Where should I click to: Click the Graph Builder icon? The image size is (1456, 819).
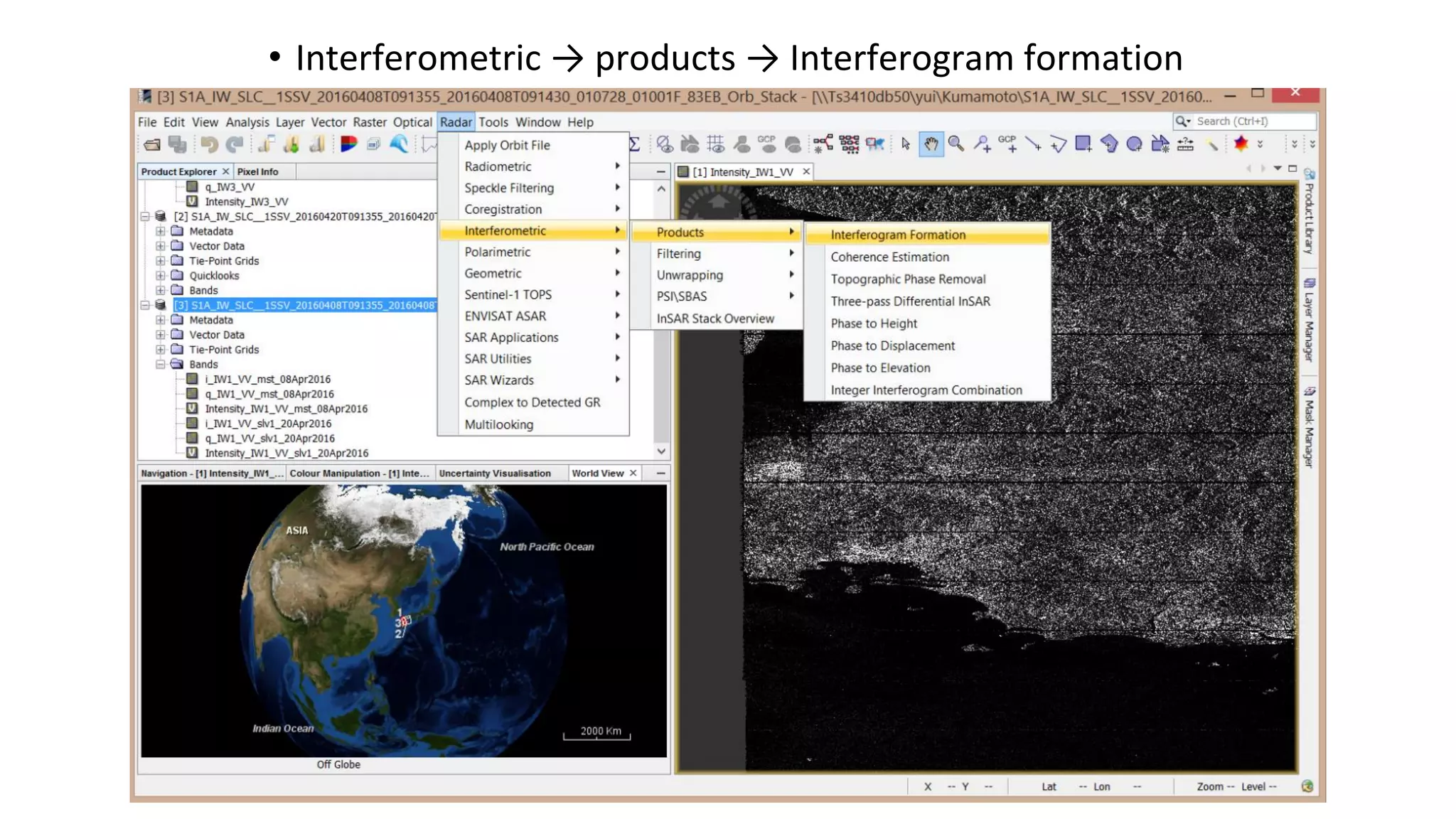[823, 144]
